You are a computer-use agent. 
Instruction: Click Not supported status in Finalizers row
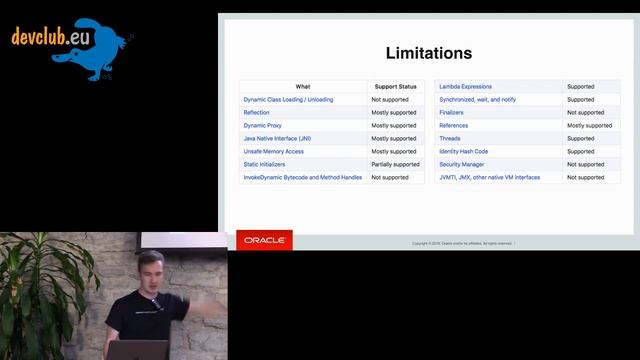(585, 113)
